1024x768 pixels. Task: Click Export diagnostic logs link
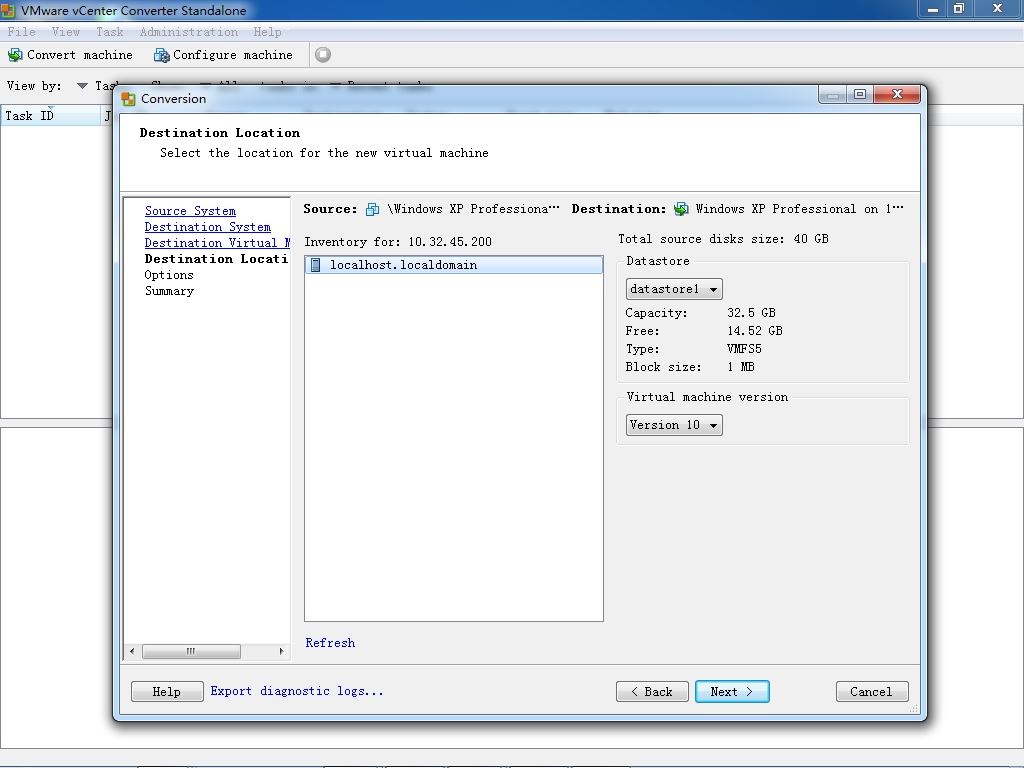click(x=296, y=691)
